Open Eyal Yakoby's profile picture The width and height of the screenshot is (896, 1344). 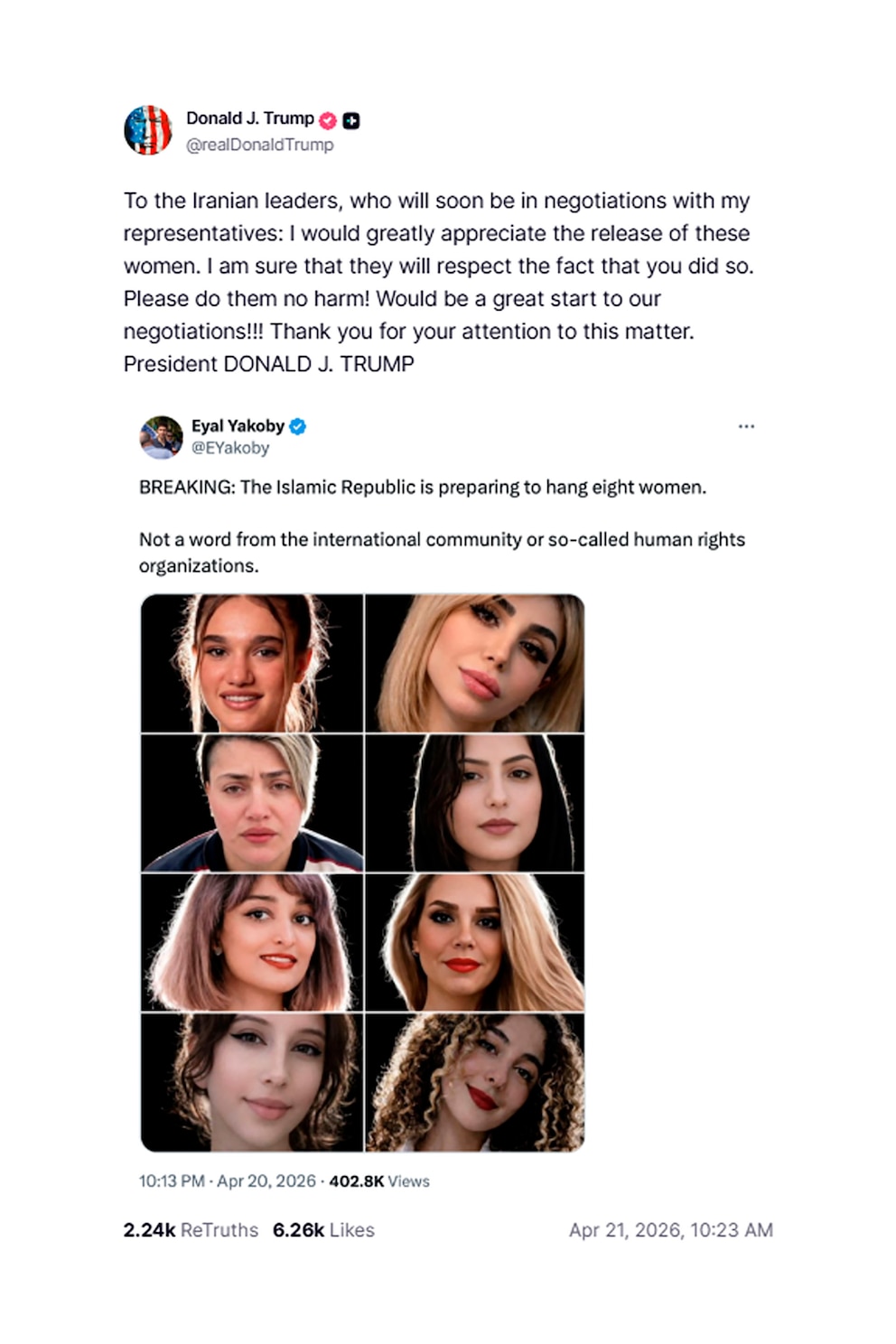coord(162,437)
